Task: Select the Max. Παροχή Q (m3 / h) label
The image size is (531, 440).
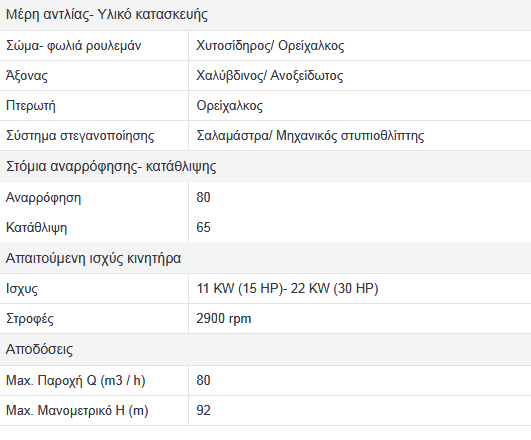Action: [76, 380]
